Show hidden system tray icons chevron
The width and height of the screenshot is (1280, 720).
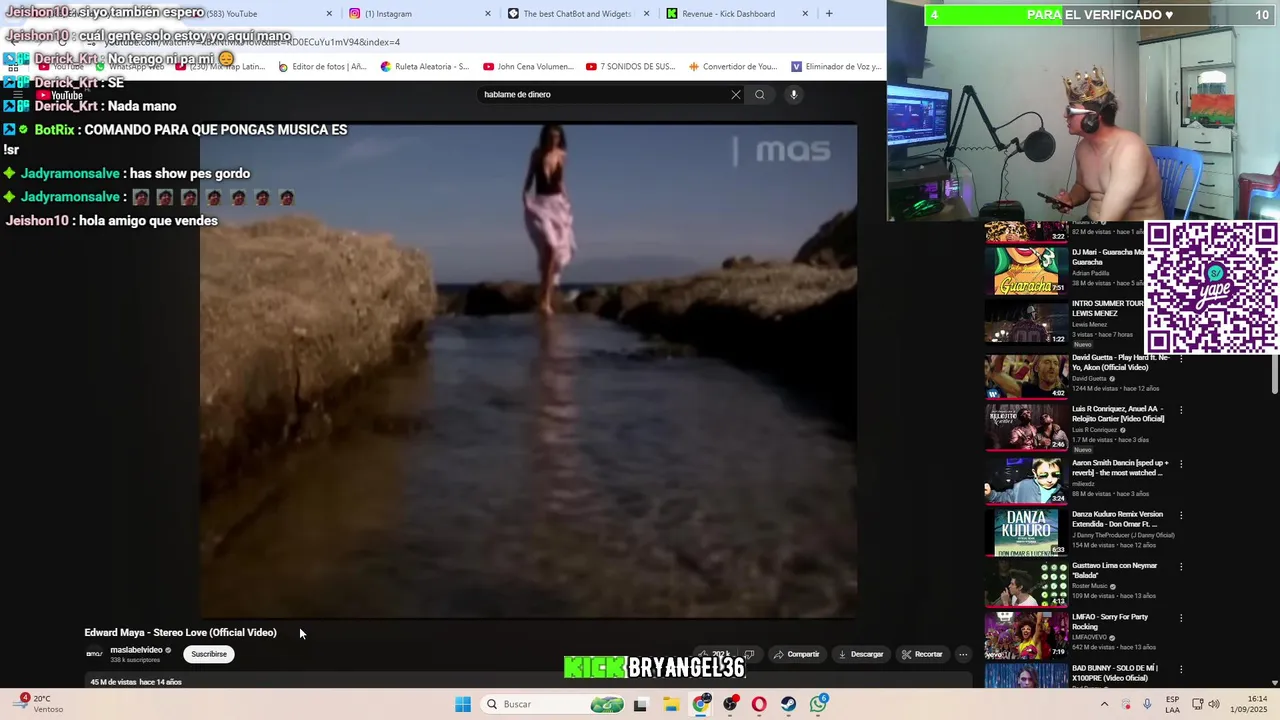pyautogui.click(x=1104, y=704)
